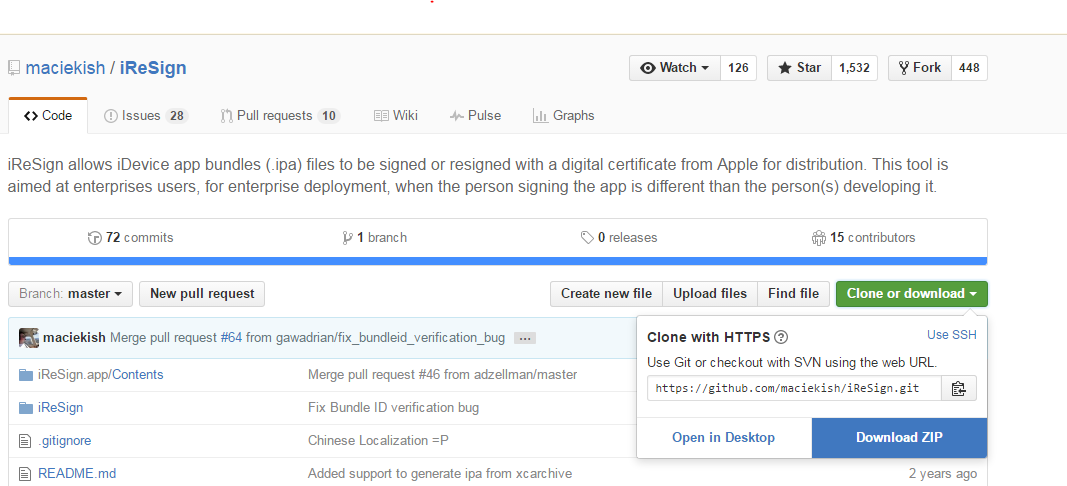Fork the repository with the Fork button
Viewport: 1067px width, 486px height.
[x=919, y=68]
